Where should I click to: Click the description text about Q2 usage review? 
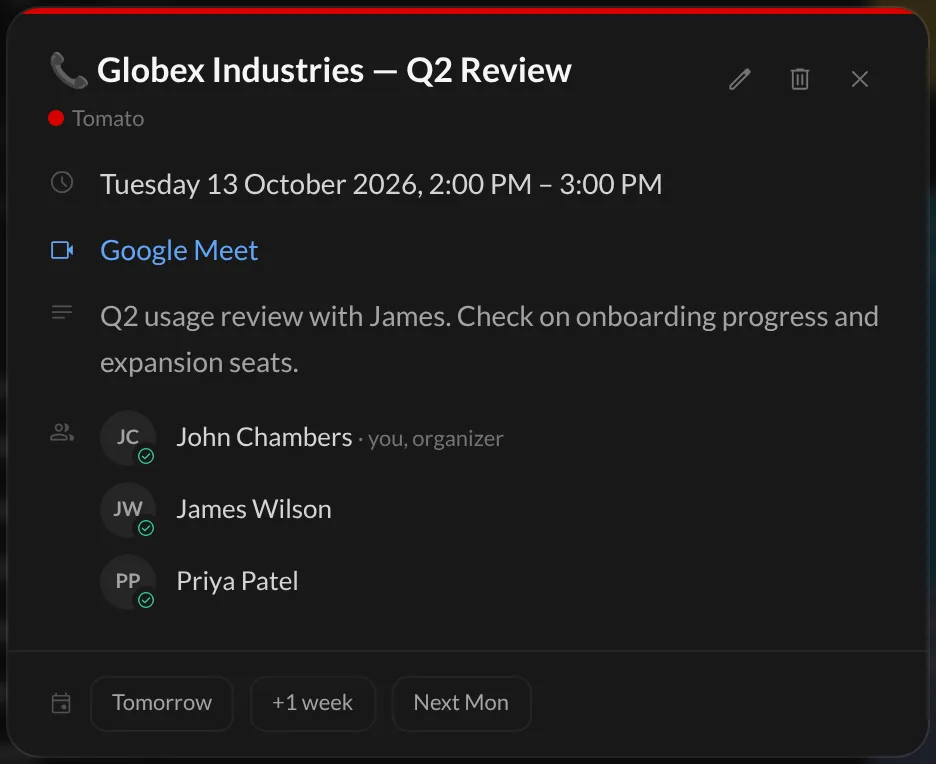[x=489, y=339]
